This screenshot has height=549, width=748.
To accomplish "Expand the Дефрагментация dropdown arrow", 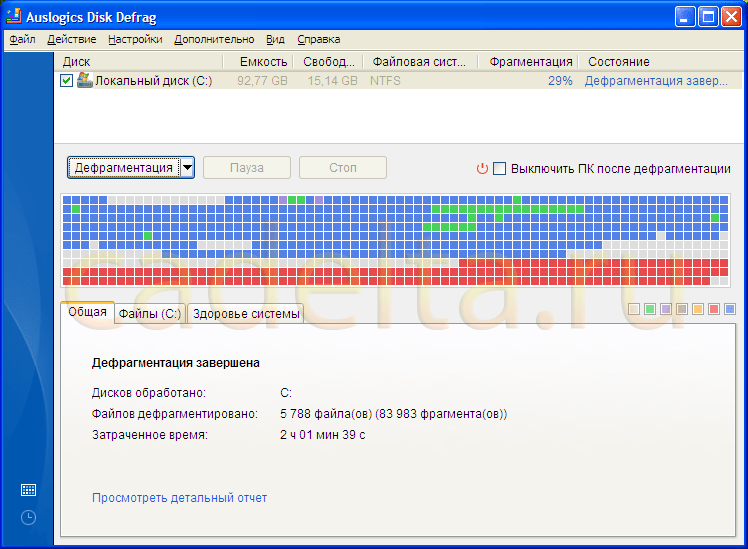I will [x=187, y=168].
